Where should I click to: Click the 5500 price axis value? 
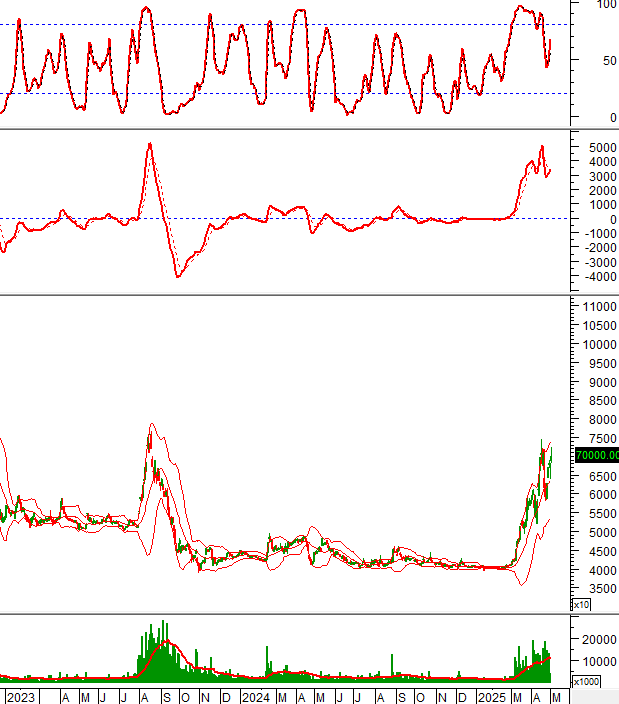602,513
